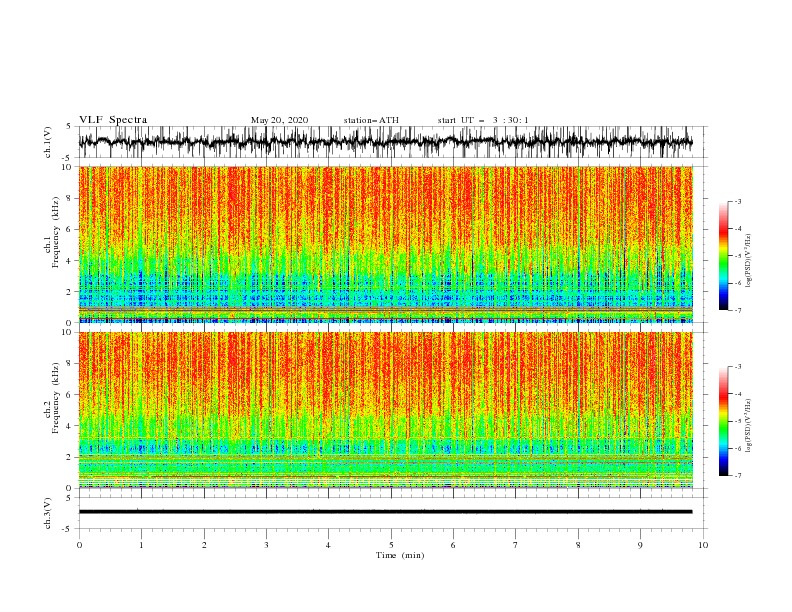Click inside the ch.2 spectrogram panel

pos(386,410)
